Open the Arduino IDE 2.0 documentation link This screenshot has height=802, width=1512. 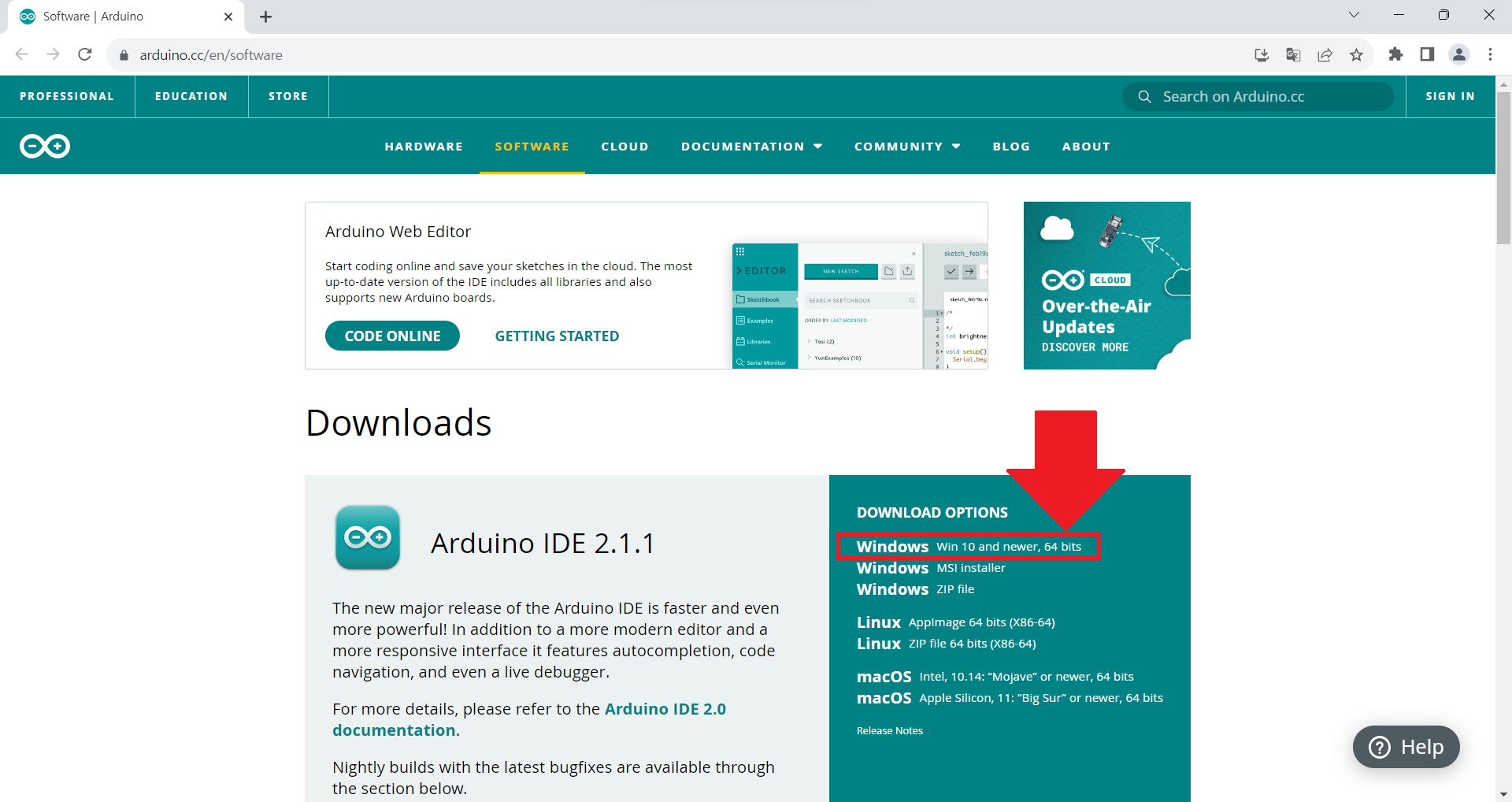tap(529, 719)
